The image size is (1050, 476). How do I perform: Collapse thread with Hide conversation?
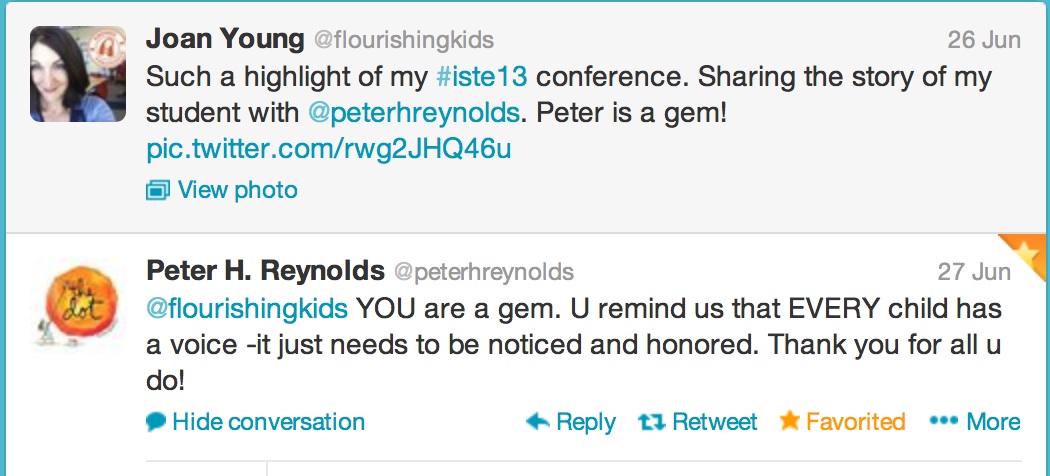coord(268,422)
